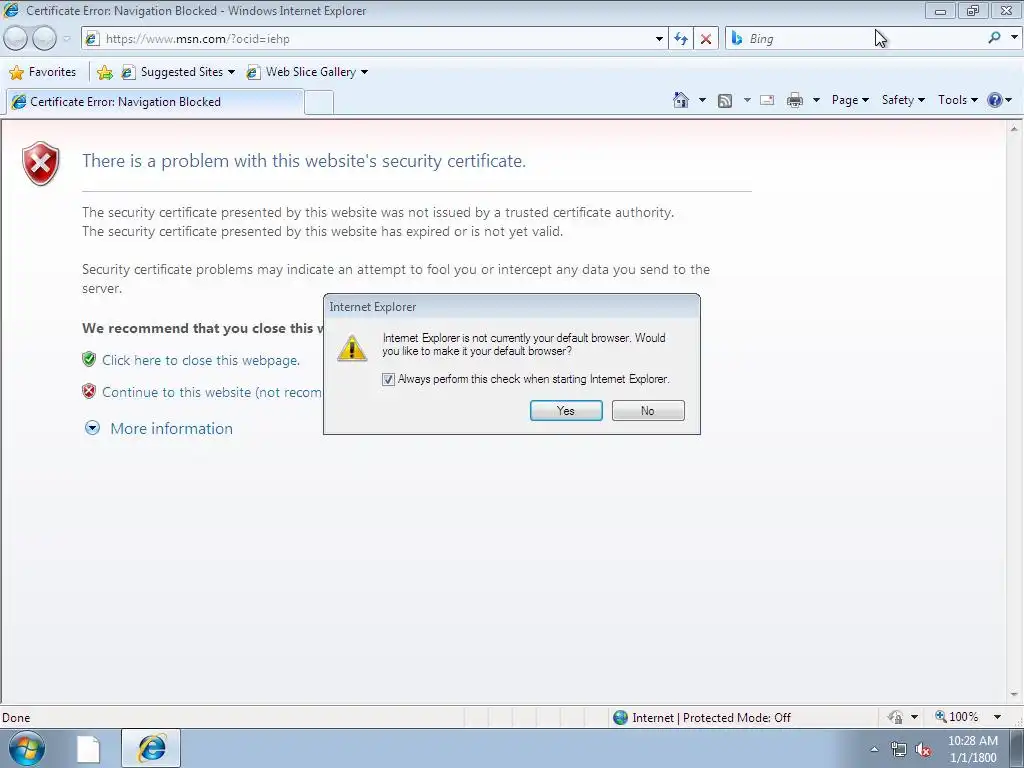
Task: Click the RSS Feeds icon
Action: (725, 100)
